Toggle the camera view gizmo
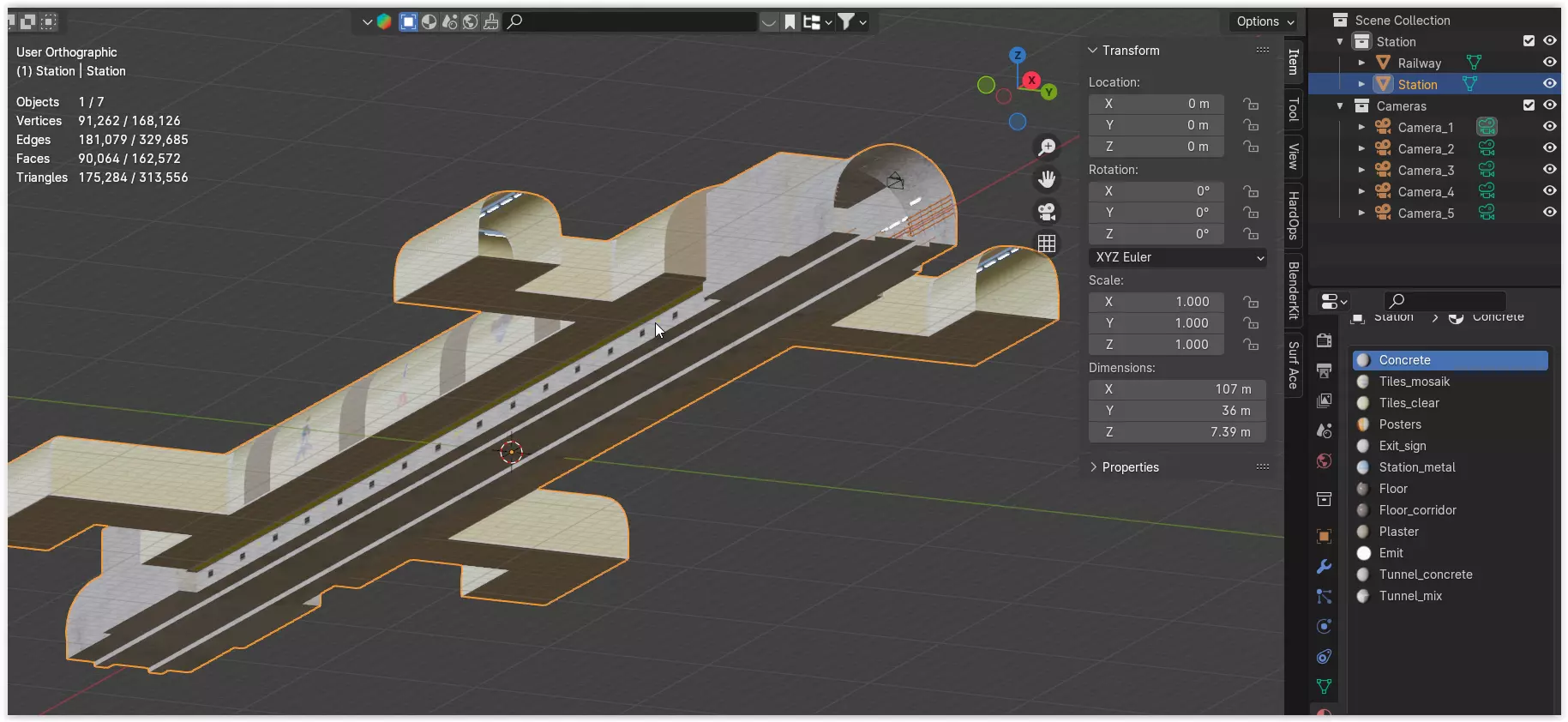 coord(1047,212)
